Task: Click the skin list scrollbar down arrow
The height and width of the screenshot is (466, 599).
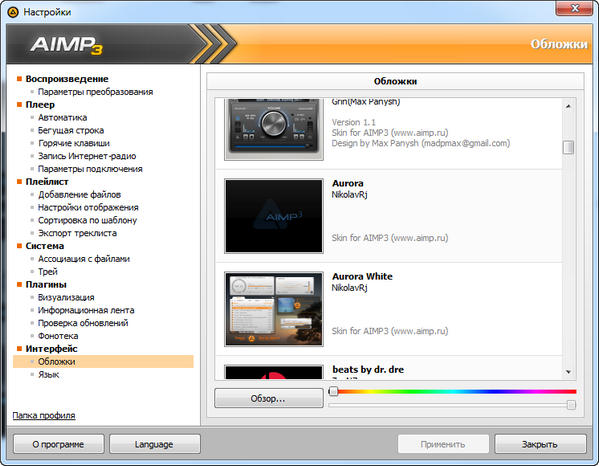Action: [568, 372]
